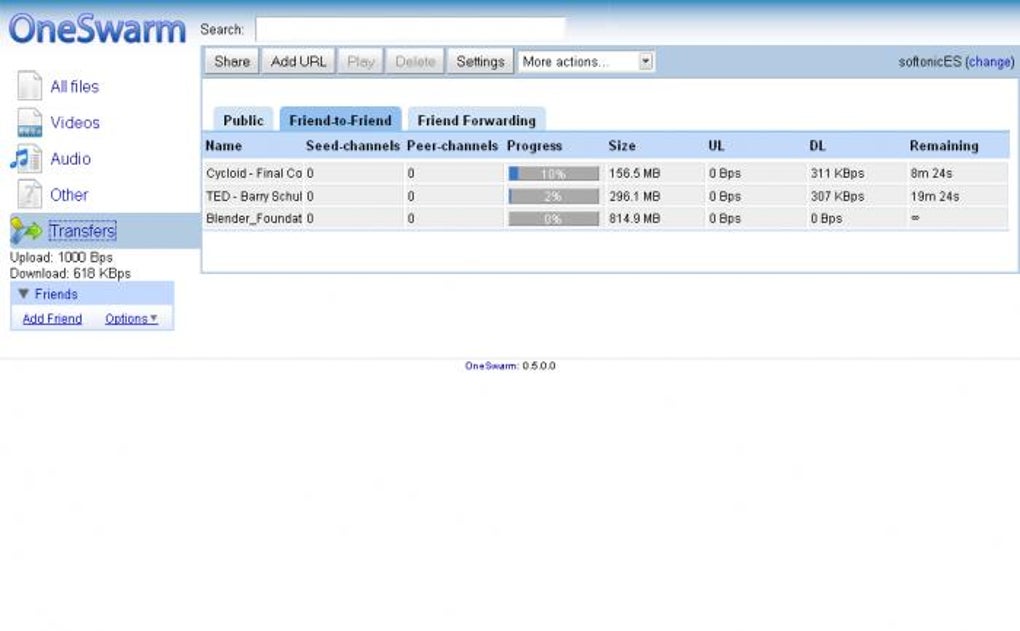
Task: Click the 814.9 MB size cell
Action: click(x=634, y=219)
